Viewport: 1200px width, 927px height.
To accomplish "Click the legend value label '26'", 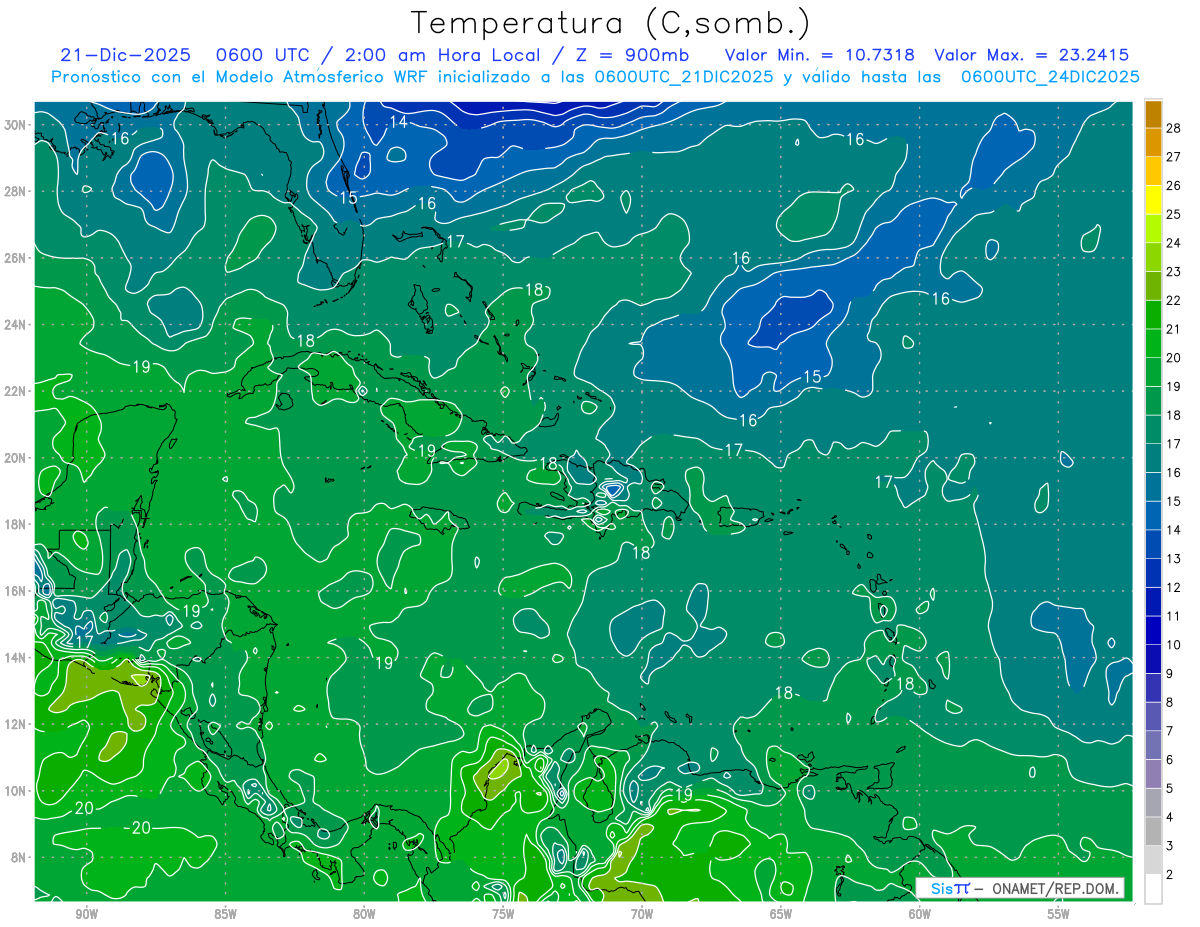I will coord(1174,185).
